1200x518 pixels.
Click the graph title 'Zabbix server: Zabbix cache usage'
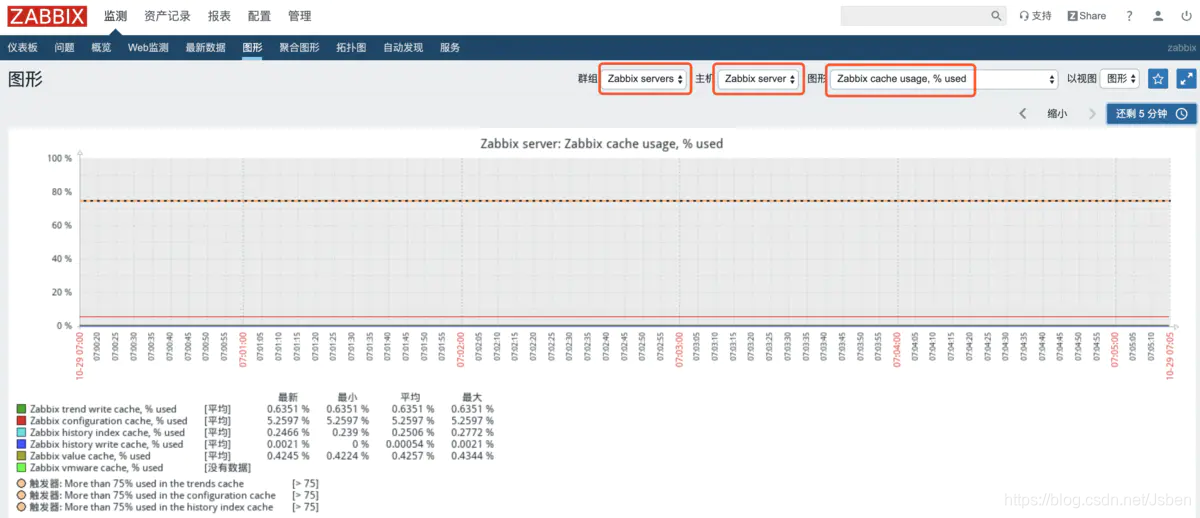click(599, 143)
